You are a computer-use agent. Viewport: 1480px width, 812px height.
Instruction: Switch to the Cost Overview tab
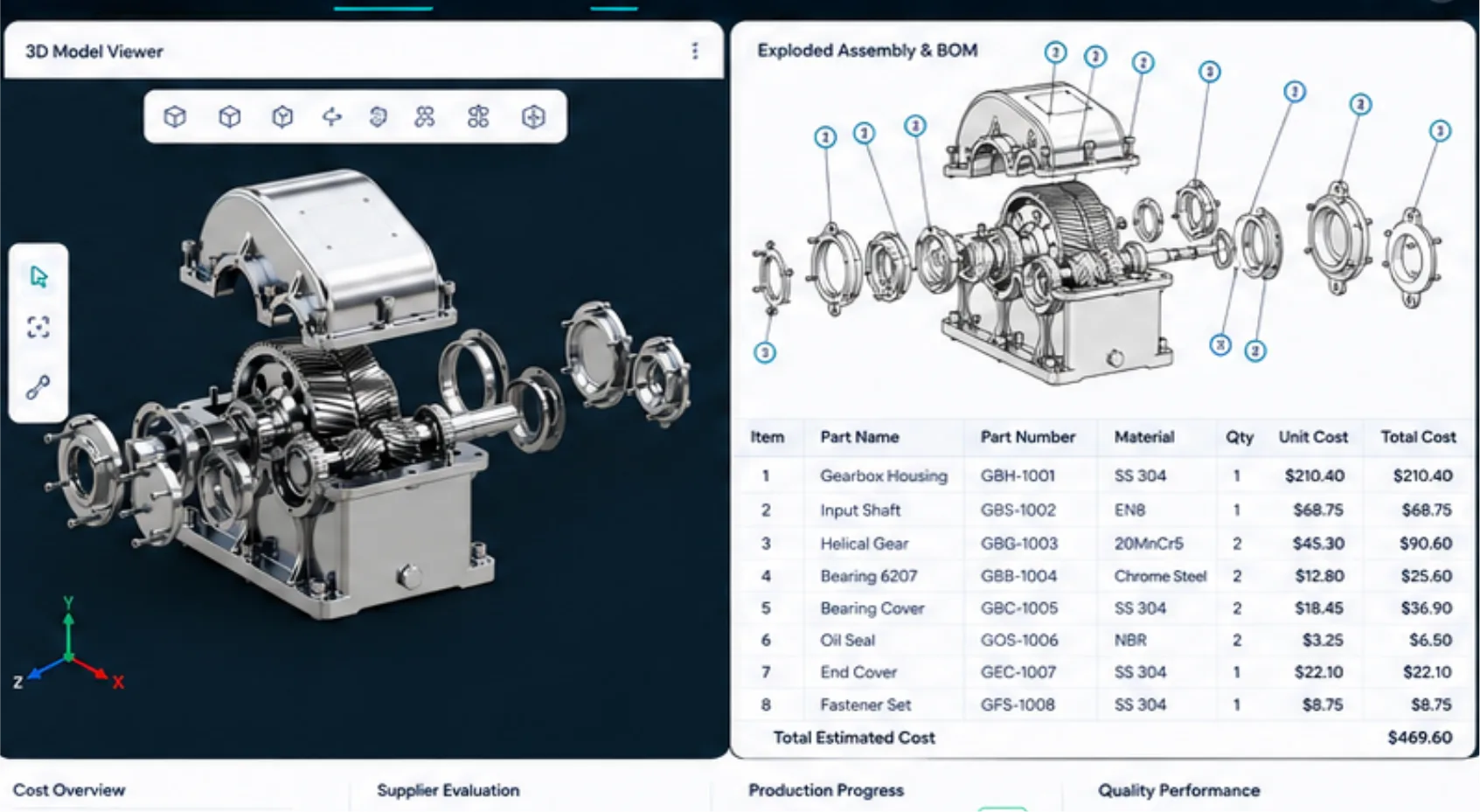(69, 790)
